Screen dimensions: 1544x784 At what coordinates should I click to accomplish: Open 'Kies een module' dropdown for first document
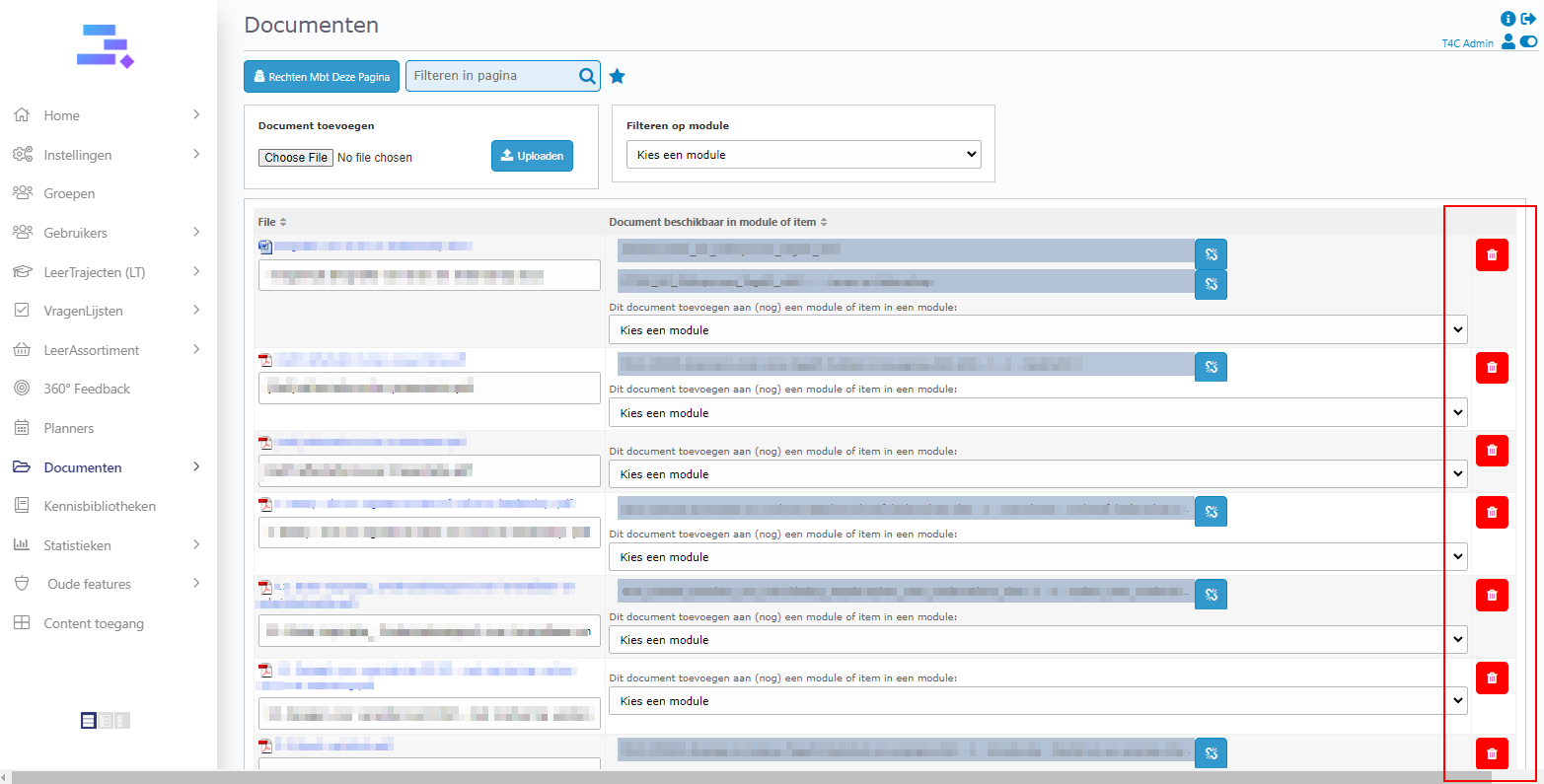1038,330
